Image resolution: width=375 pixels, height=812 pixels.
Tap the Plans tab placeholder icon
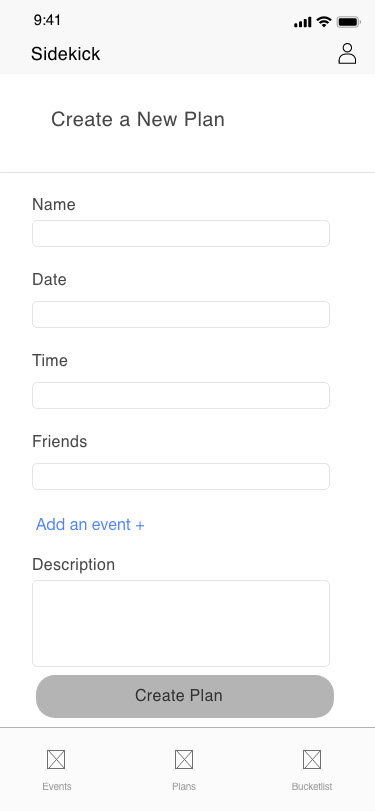[184, 760]
